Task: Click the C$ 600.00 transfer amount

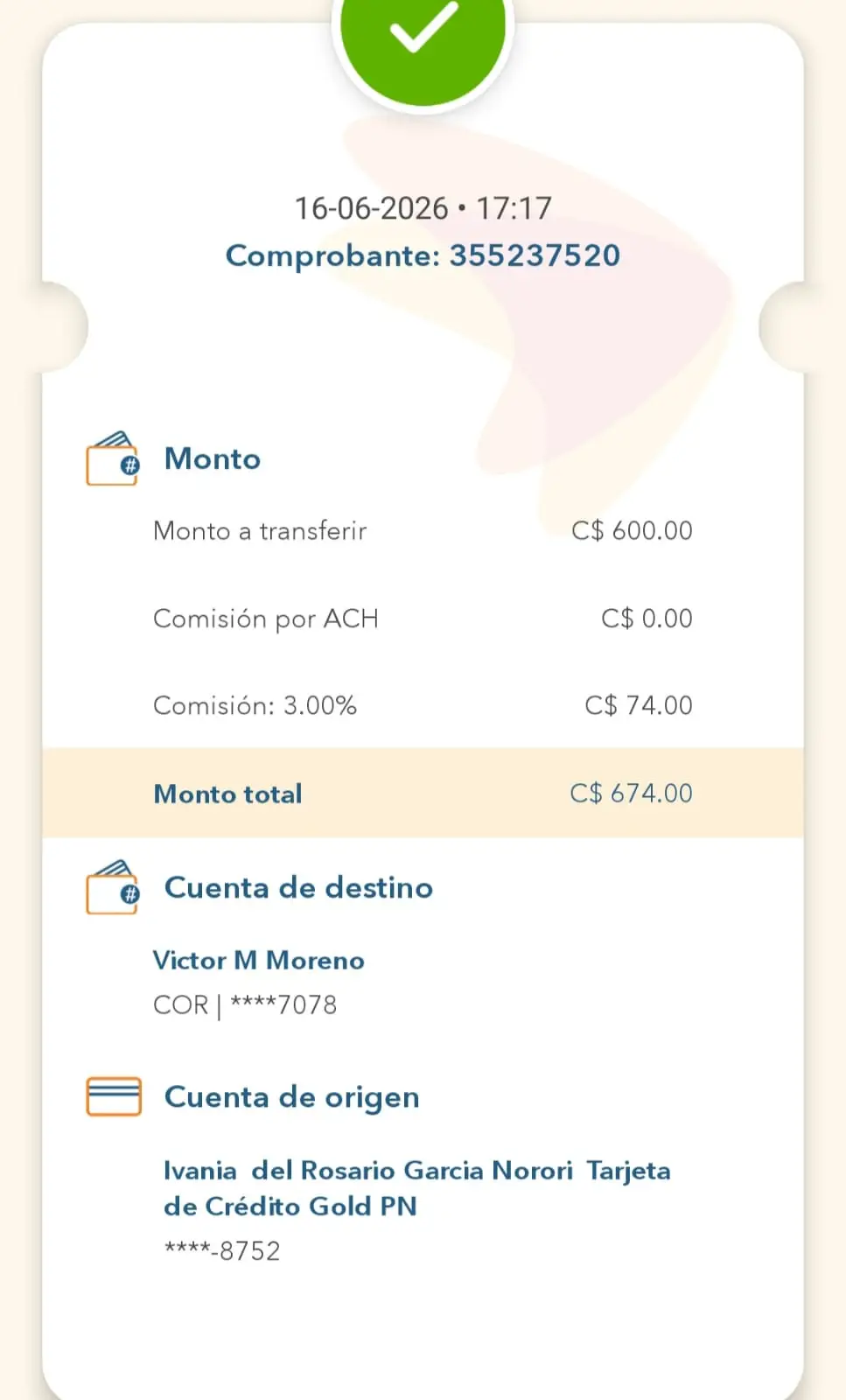Action: [x=632, y=530]
